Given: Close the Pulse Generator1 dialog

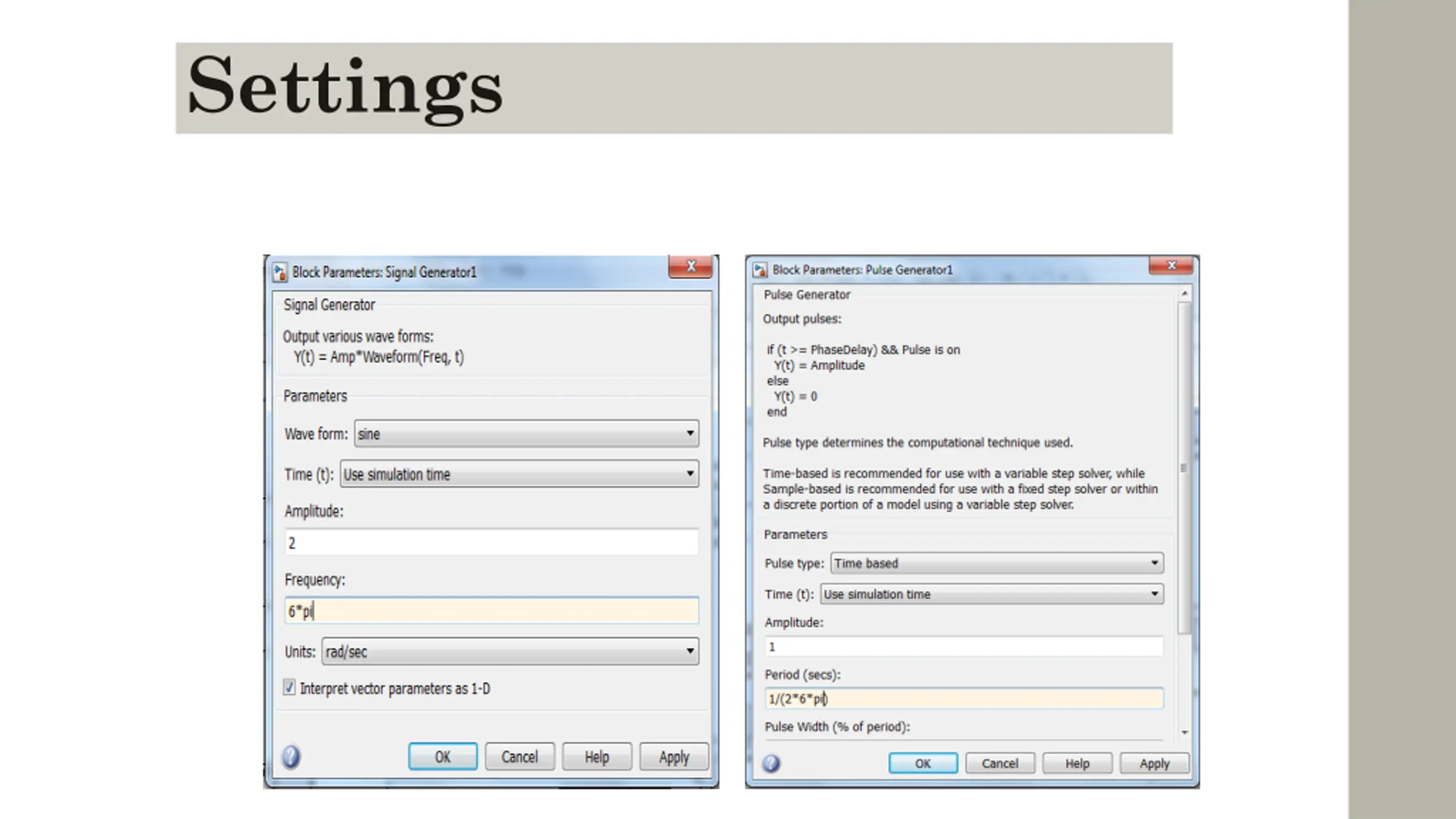Looking at the screenshot, I should tap(1171, 265).
